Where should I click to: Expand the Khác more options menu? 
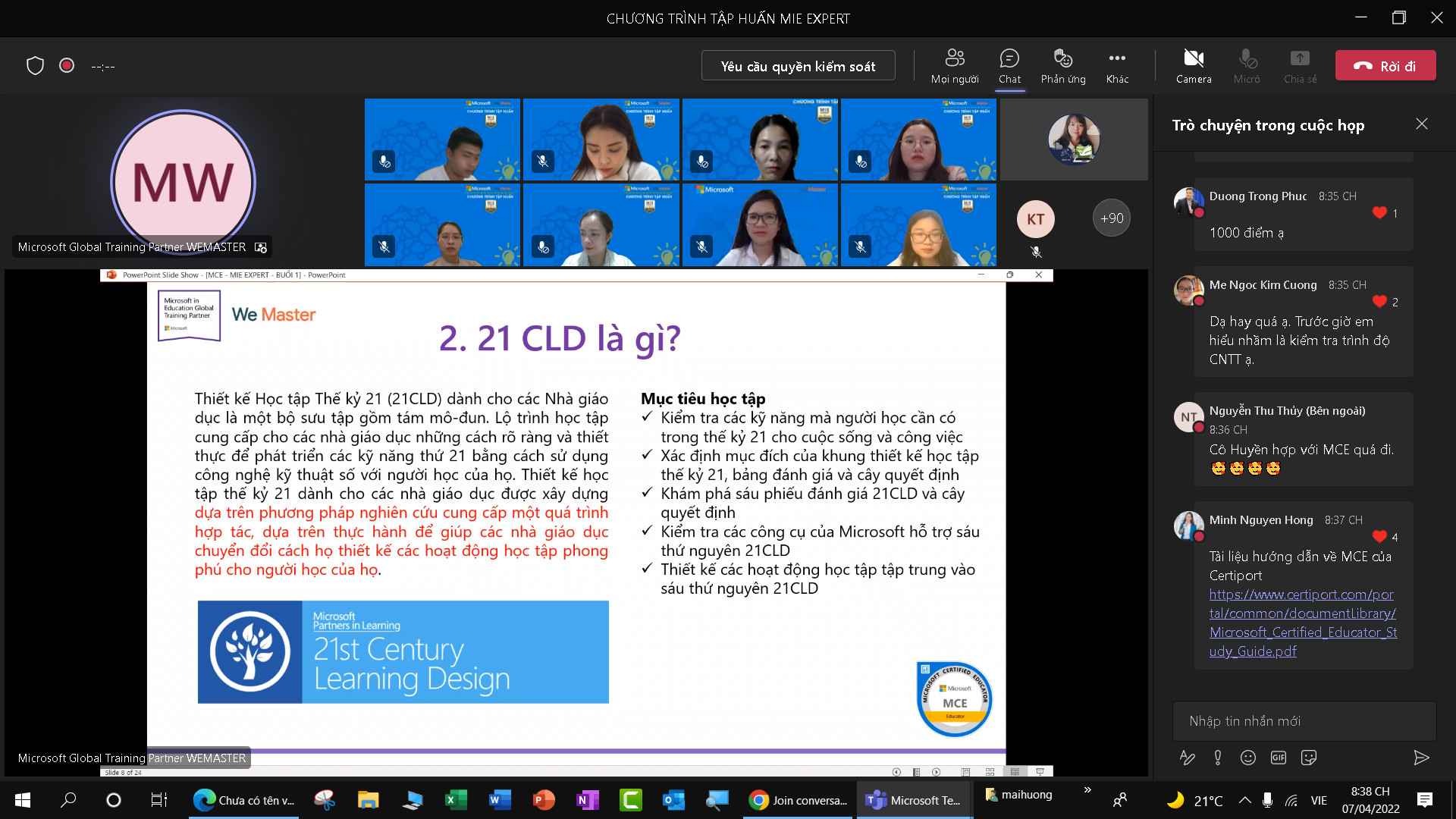[x=1116, y=66]
